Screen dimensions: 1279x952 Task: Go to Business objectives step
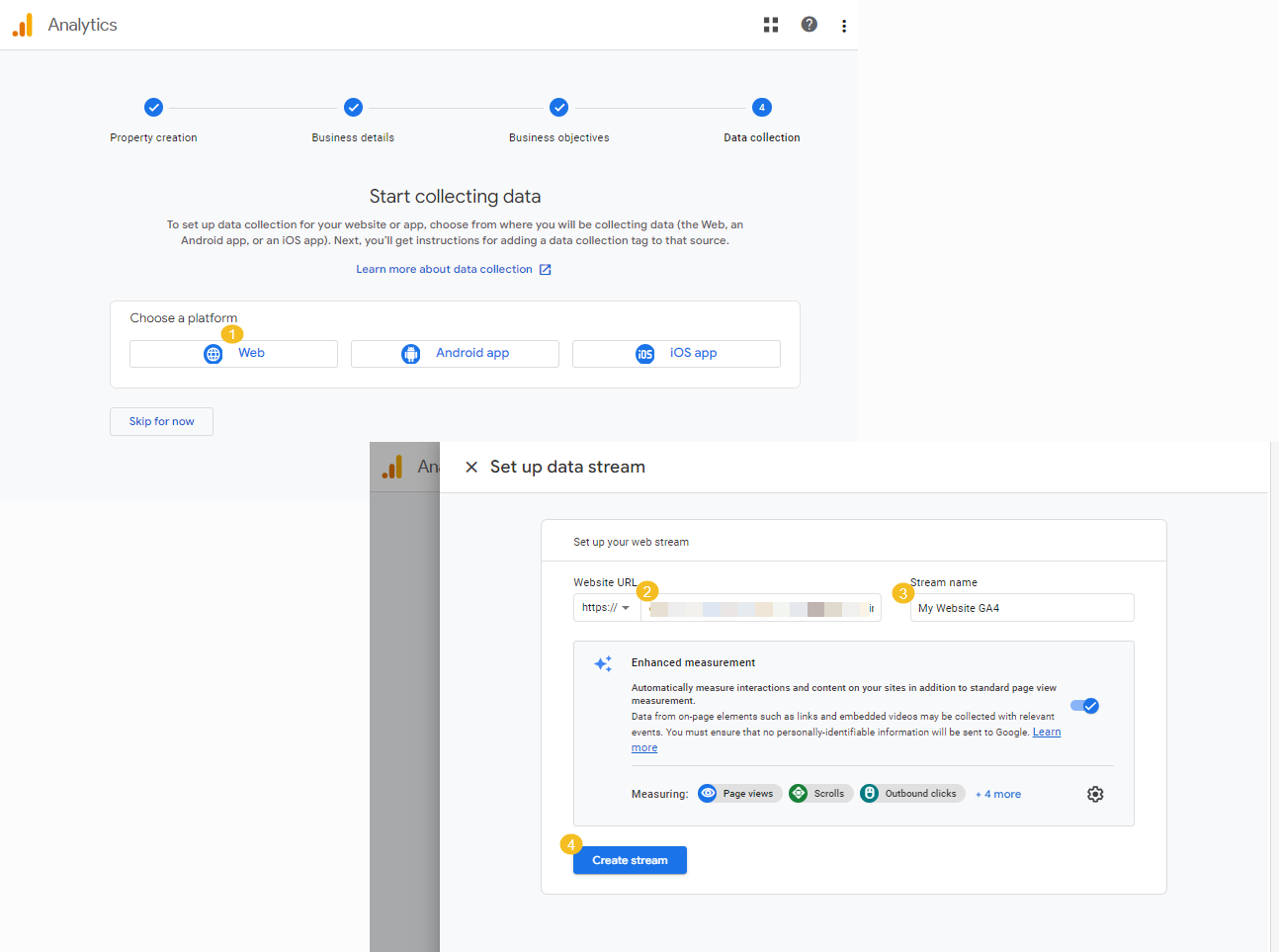pyautogui.click(x=558, y=108)
